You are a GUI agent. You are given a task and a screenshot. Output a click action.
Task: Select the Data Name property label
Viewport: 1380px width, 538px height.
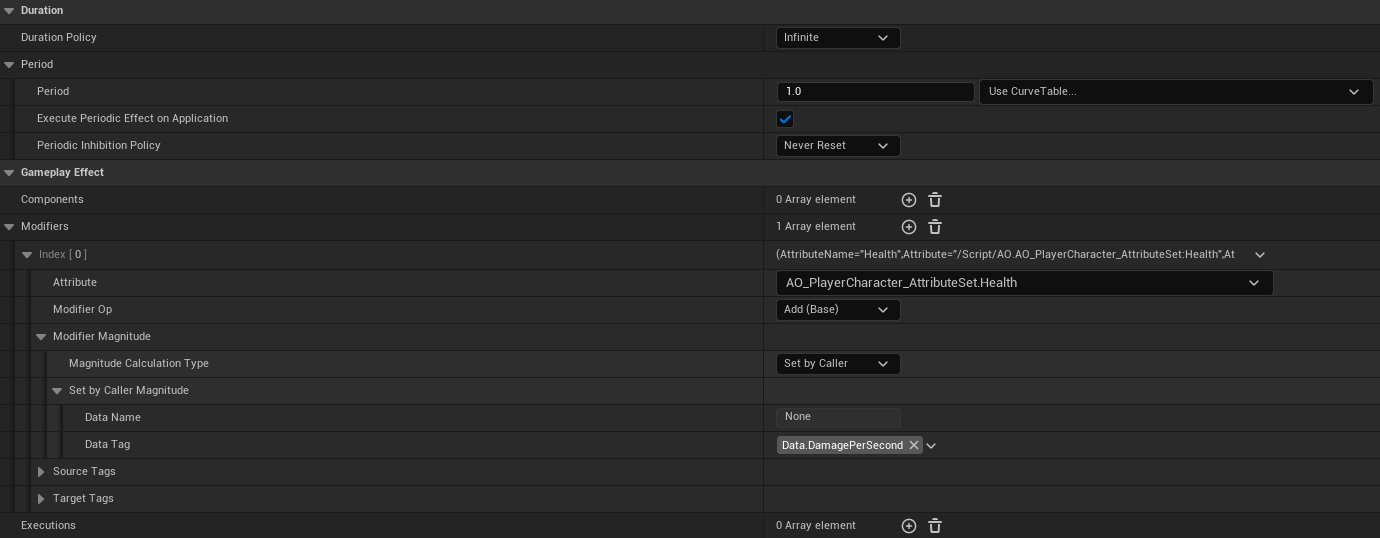(113, 417)
